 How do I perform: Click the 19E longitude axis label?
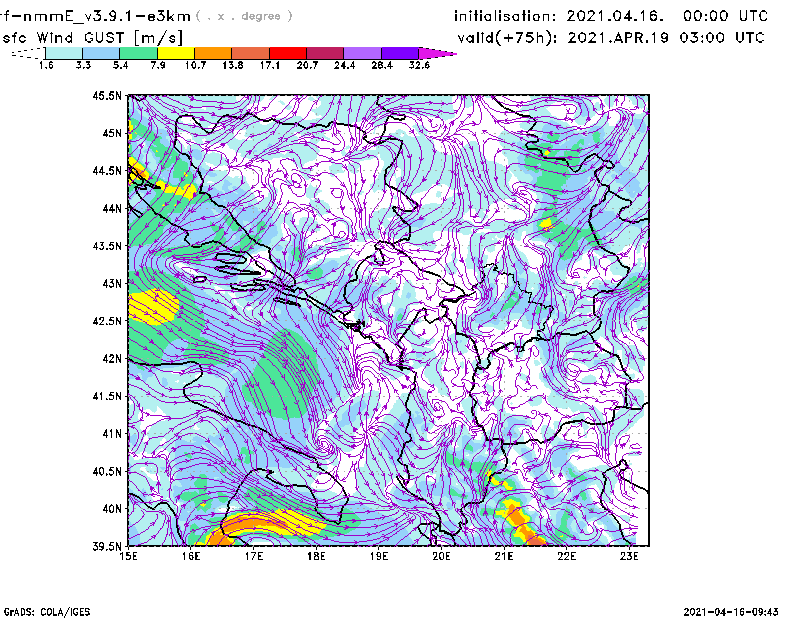point(379,556)
